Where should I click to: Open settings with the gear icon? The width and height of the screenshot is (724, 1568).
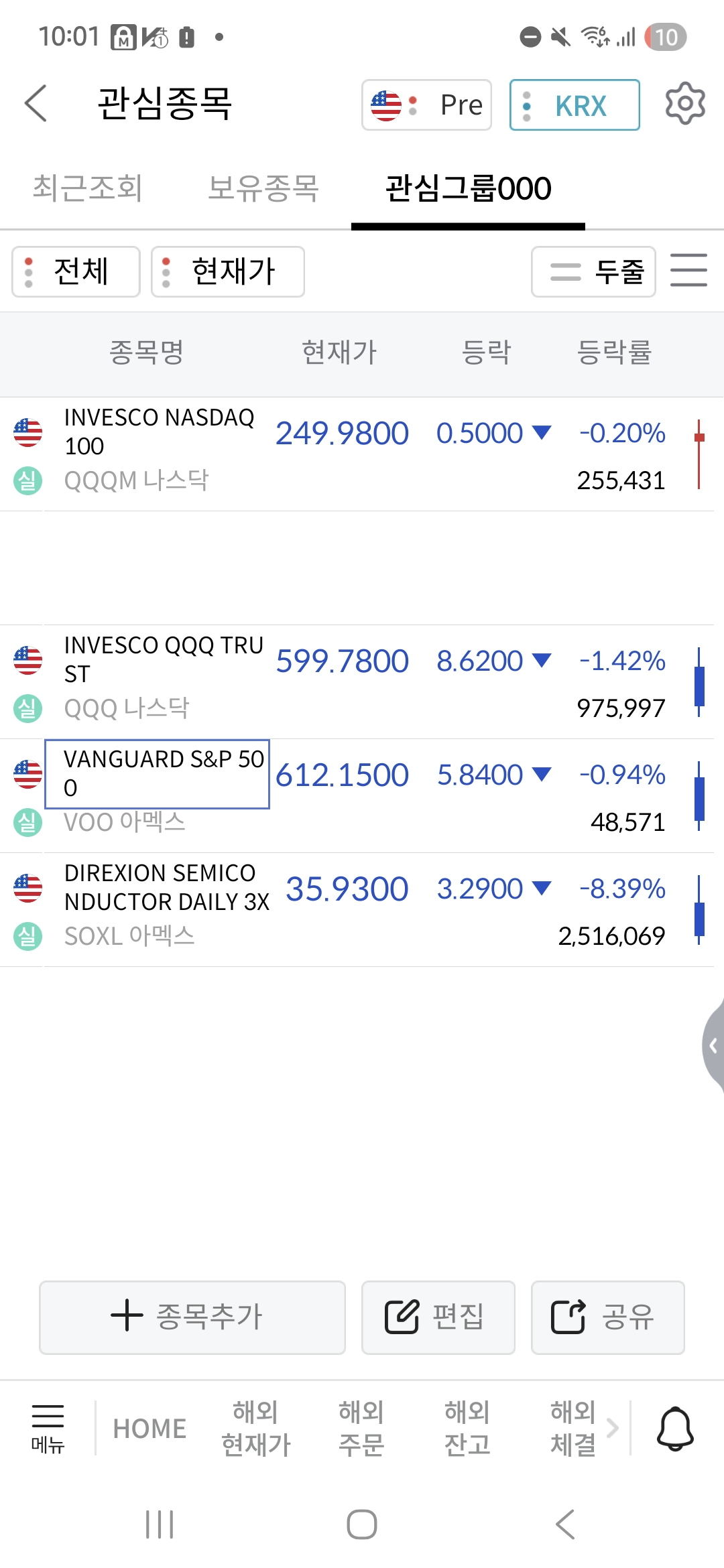pos(685,104)
